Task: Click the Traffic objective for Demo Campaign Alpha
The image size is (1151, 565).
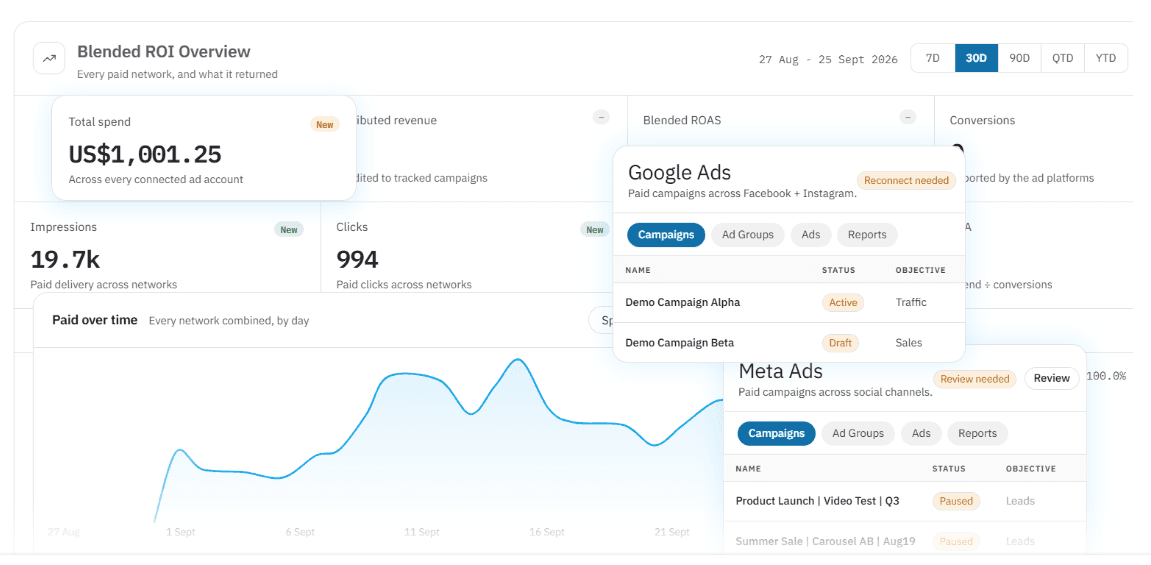Action: tap(911, 302)
